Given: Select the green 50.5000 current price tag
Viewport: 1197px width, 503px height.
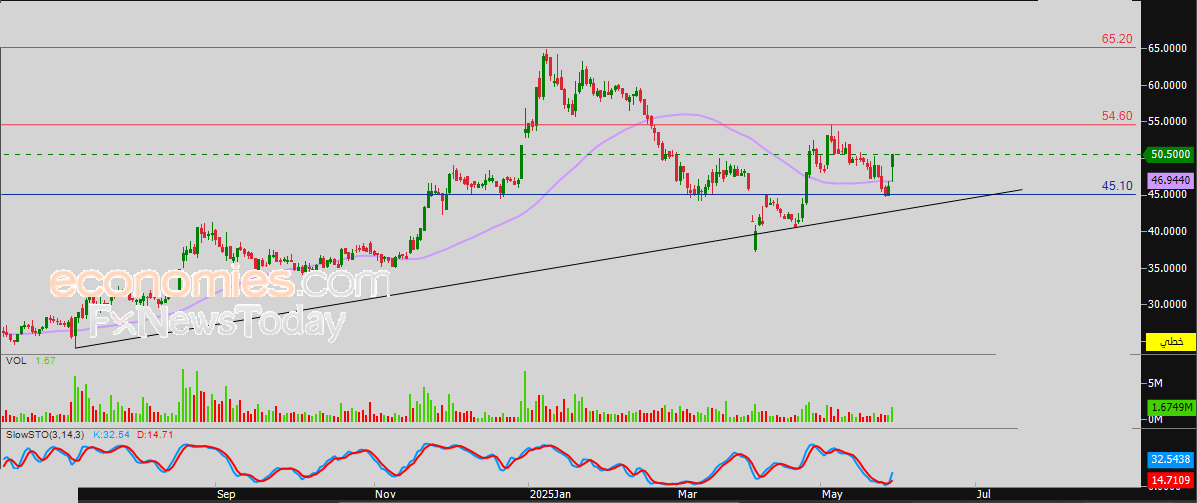Looking at the screenshot, I should [x=1170, y=154].
